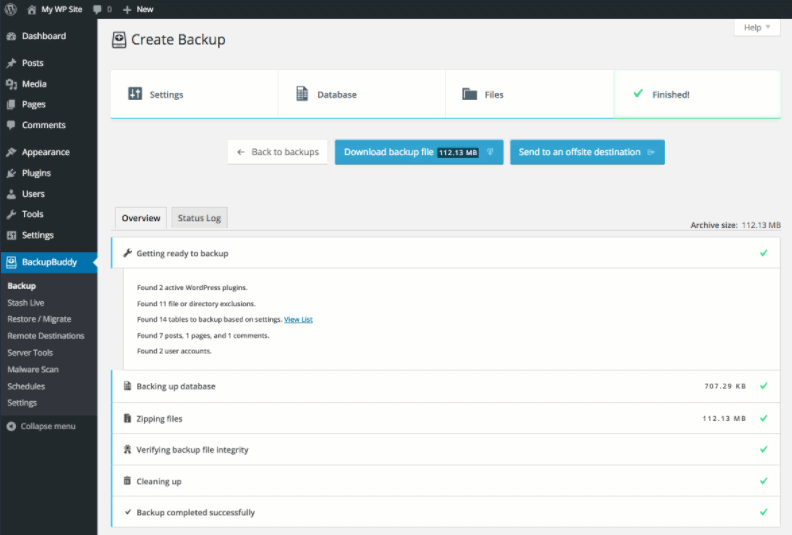Click 'Found 2 active WordPress plugins.' text
Screen dimensions: 792x535
(x=192, y=287)
